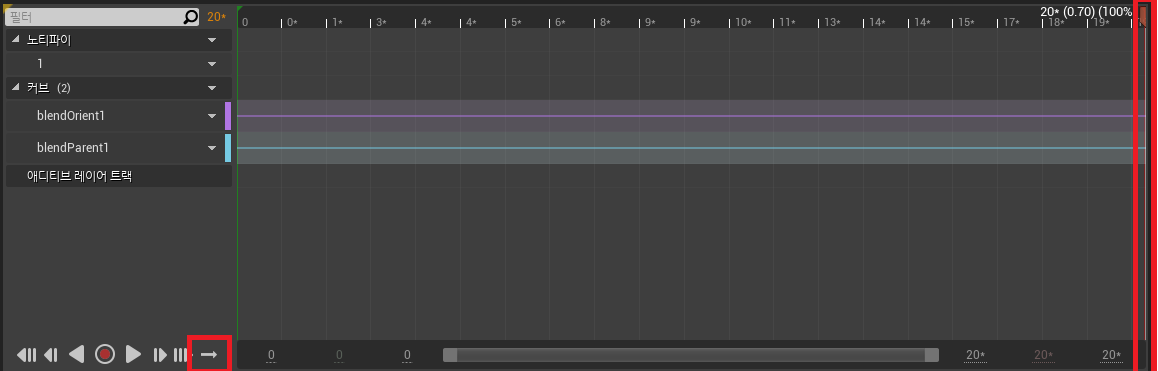Select the 노티파이 header label
This screenshot has width=1158, height=371.
[x=49, y=40]
